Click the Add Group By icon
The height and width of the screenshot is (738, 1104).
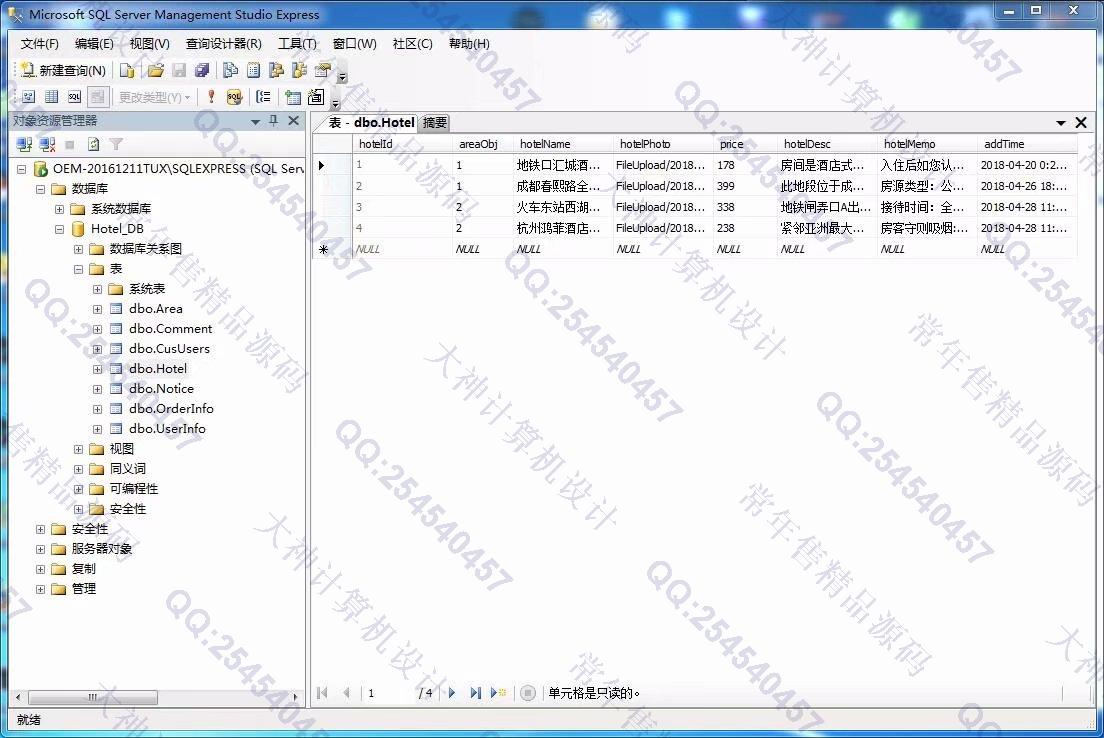[x=263, y=97]
